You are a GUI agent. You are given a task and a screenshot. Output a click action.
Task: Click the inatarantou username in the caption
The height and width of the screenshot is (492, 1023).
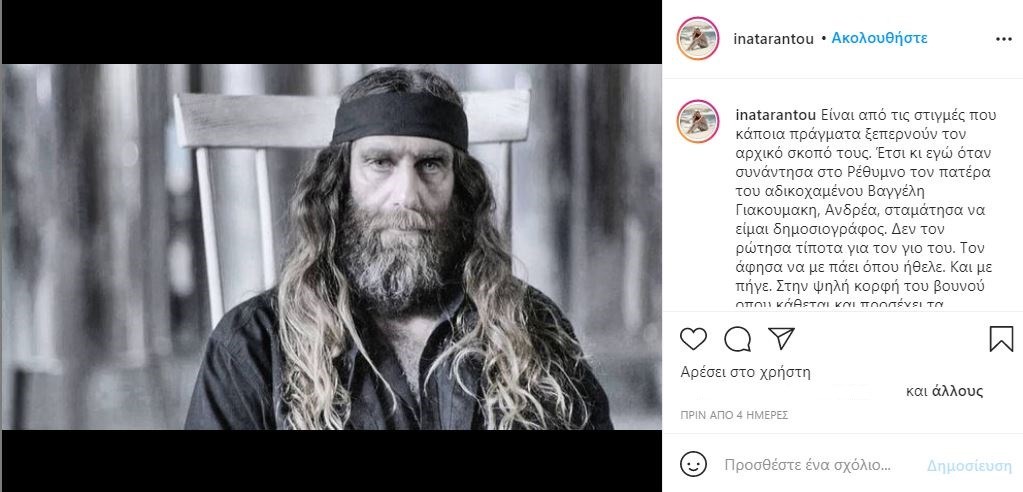click(775, 113)
